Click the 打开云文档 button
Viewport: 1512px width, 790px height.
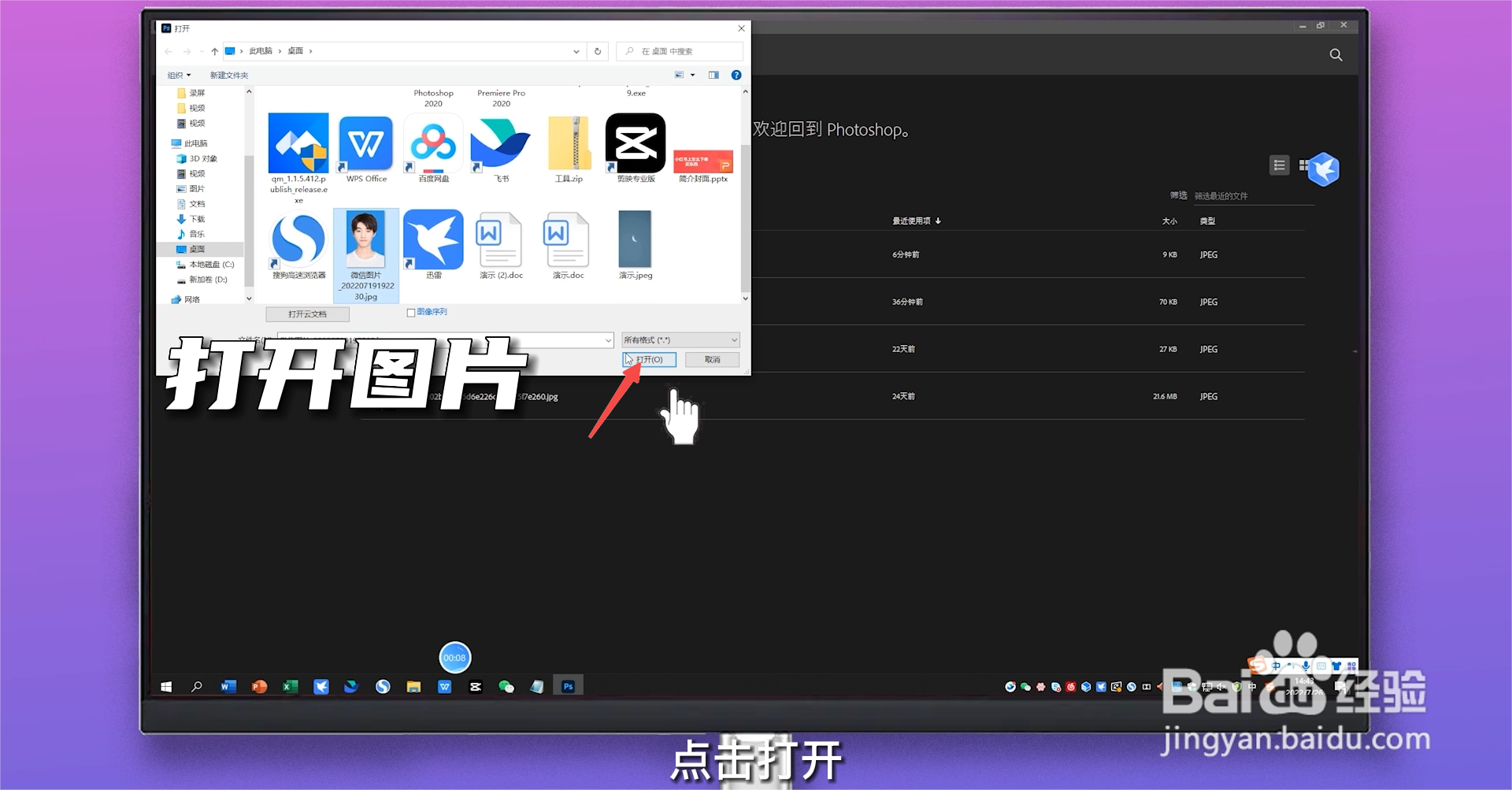point(307,314)
